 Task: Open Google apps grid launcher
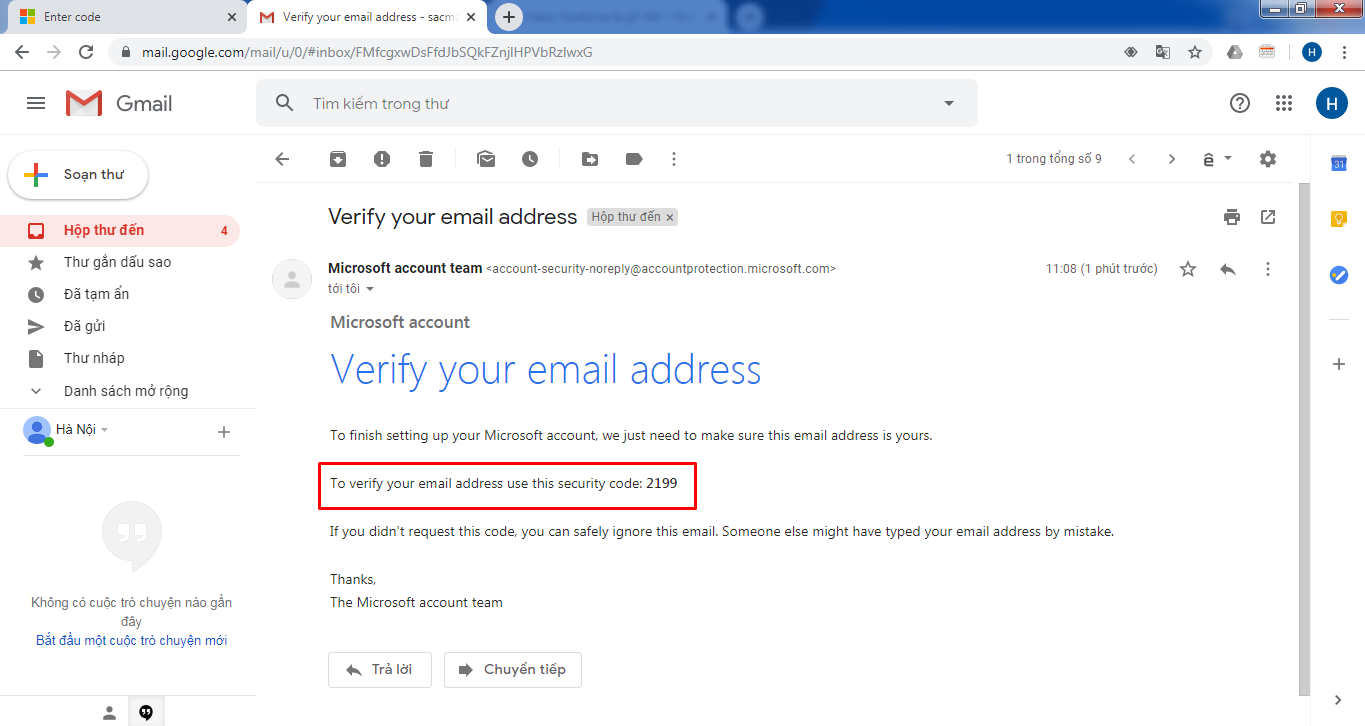(x=1284, y=103)
